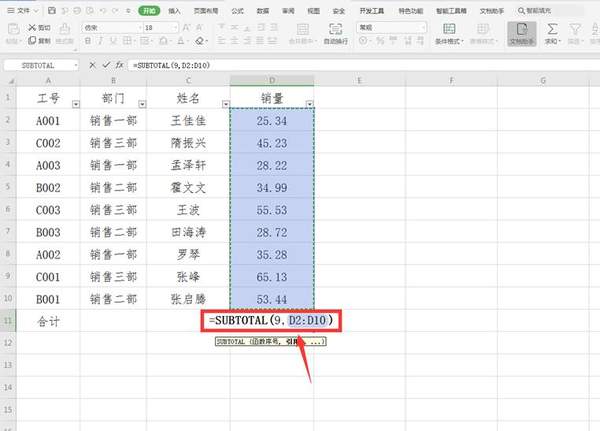Click the 剪切 cut button
This screenshot has height=431, width=600.
click(38, 27)
